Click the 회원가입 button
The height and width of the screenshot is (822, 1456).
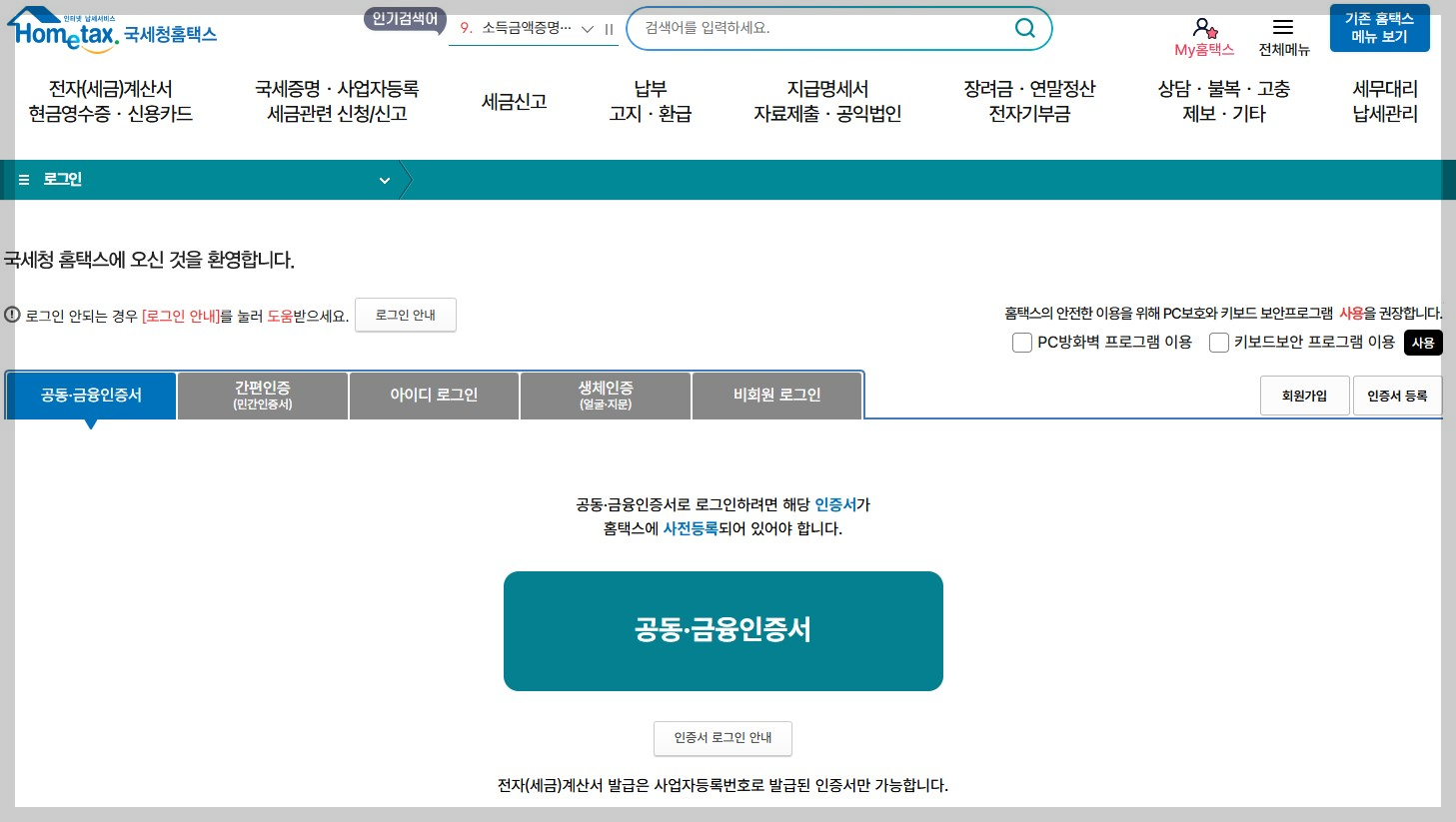tap(1304, 395)
